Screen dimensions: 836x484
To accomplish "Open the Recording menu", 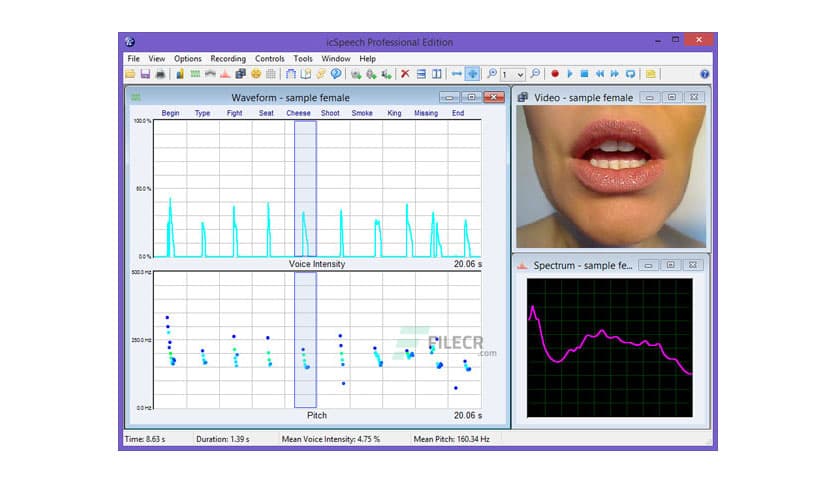I will tap(228, 59).
